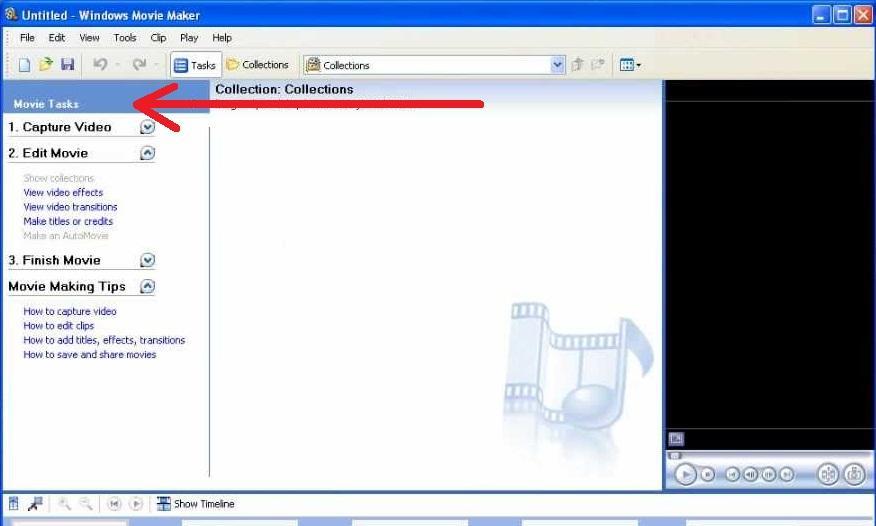Save the project with the floppy disk icon
The height and width of the screenshot is (526, 876).
[x=68, y=64]
